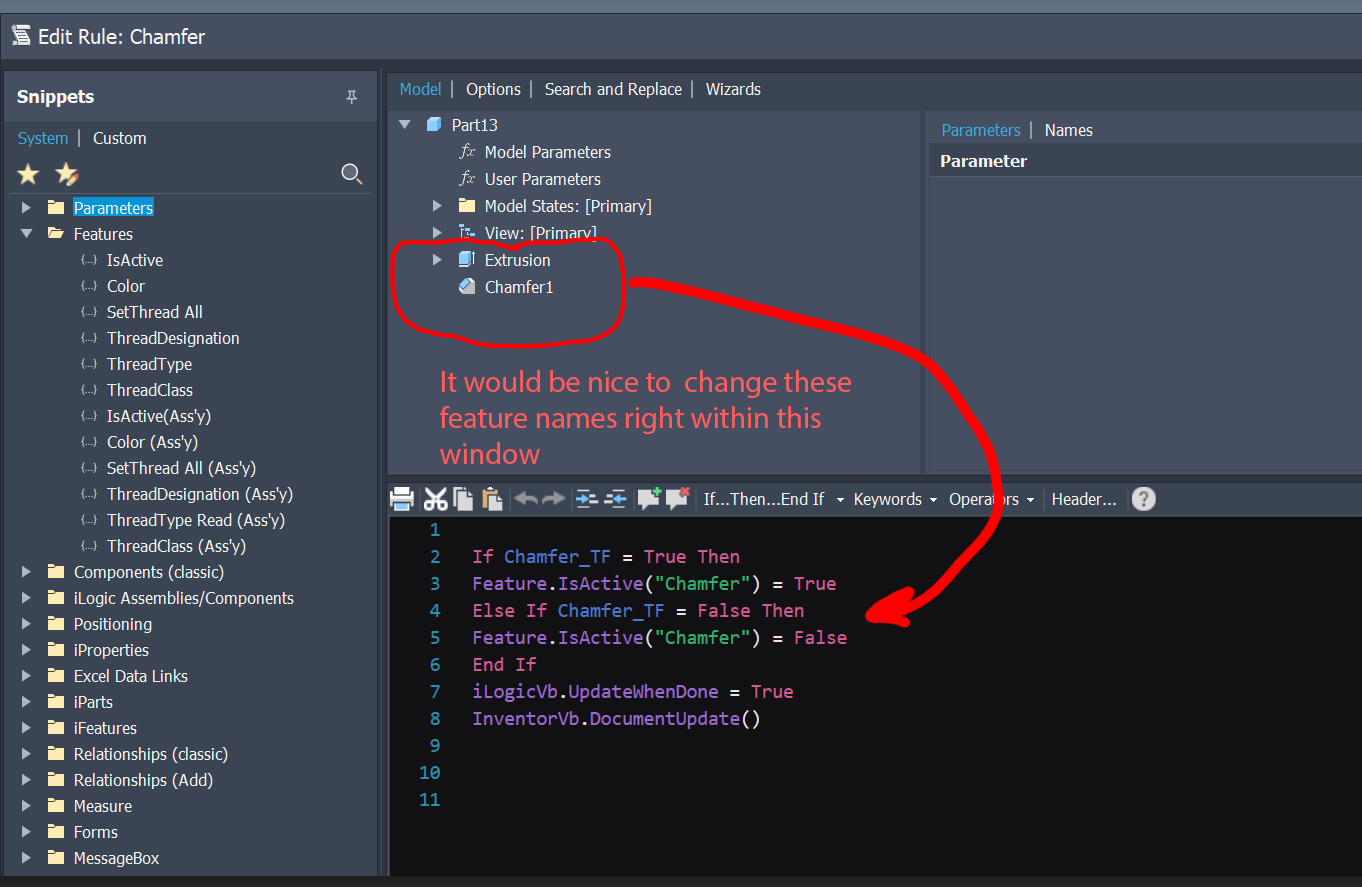Open the Names tab in the Parameters panel
The image size is (1362, 887).
pyautogui.click(x=1068, y=129)
